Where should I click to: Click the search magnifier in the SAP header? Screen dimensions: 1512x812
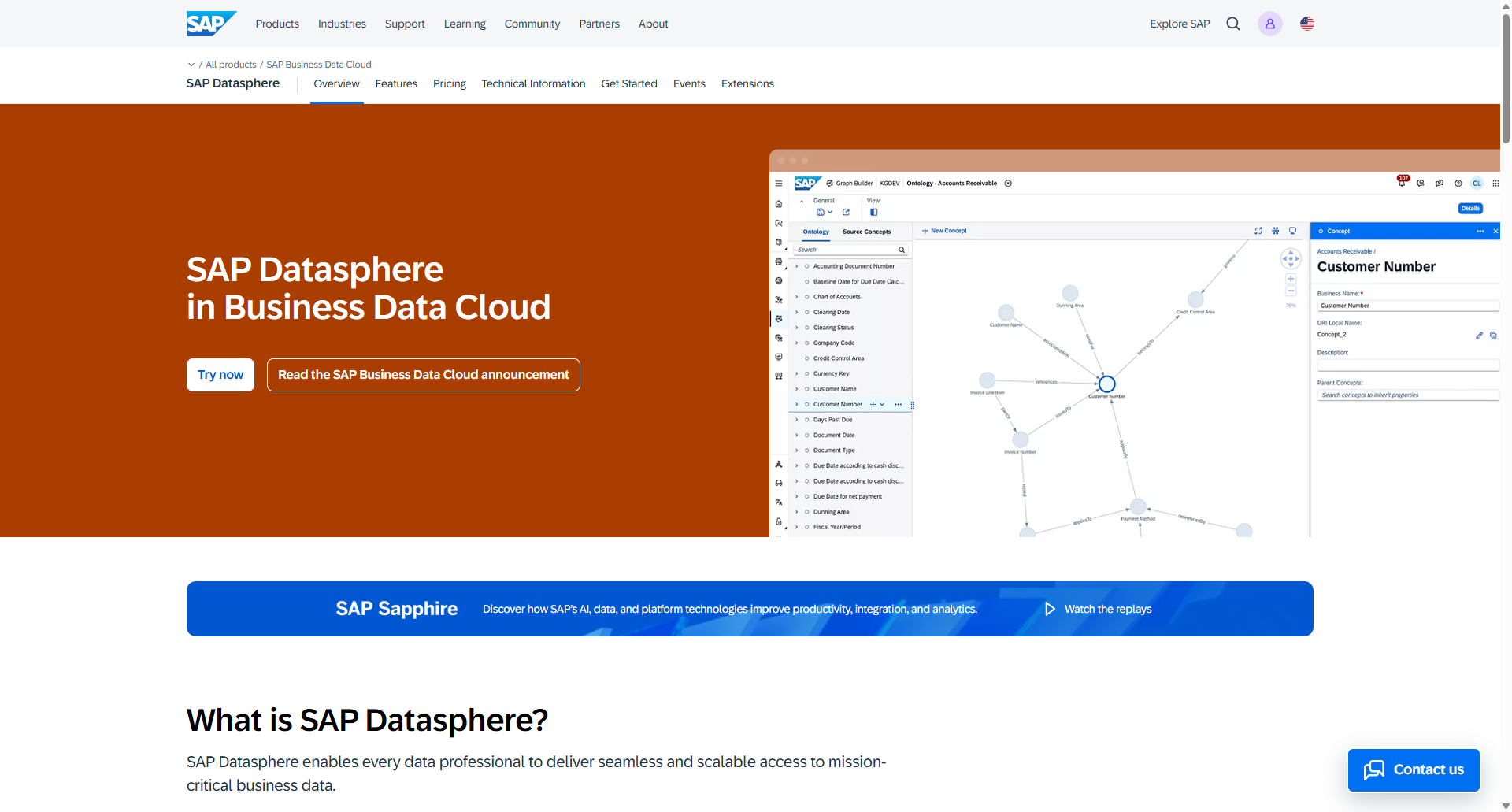pyautogui.click(x=1232, y=23)
